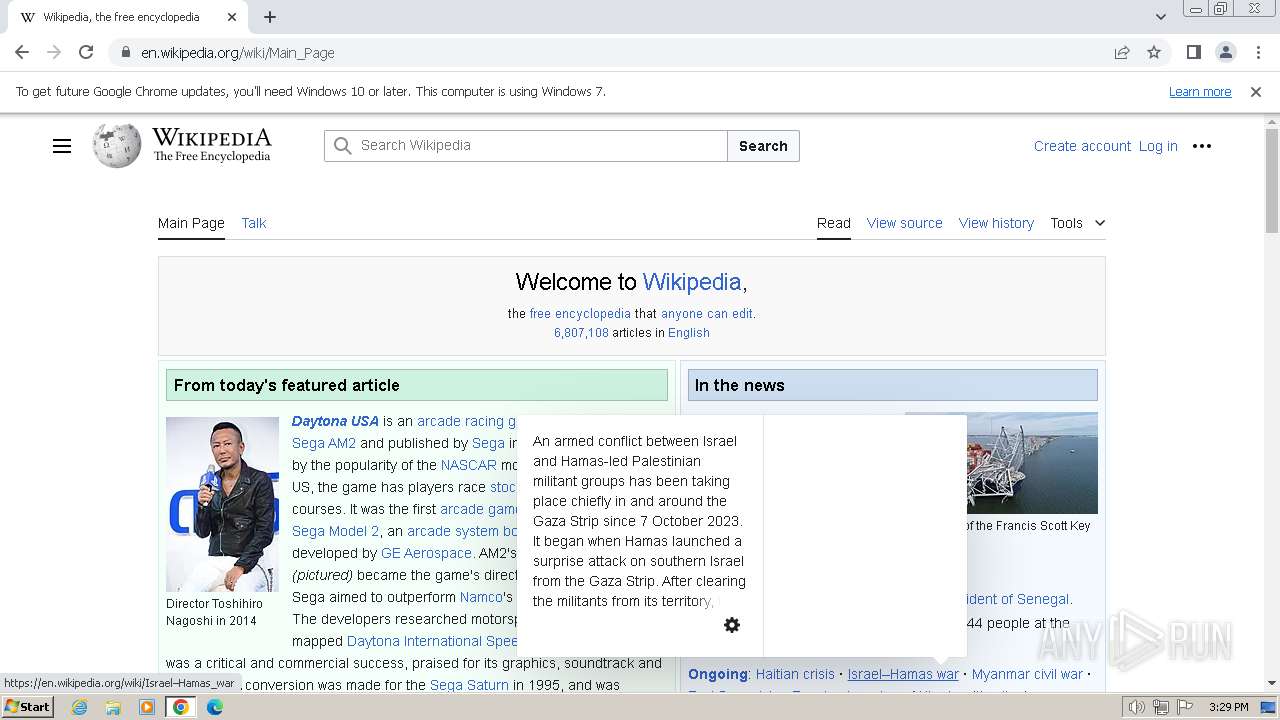1280x720 pixels.
Task: Open Chrome profile avatar icon
Action: tap(1225, 52)
